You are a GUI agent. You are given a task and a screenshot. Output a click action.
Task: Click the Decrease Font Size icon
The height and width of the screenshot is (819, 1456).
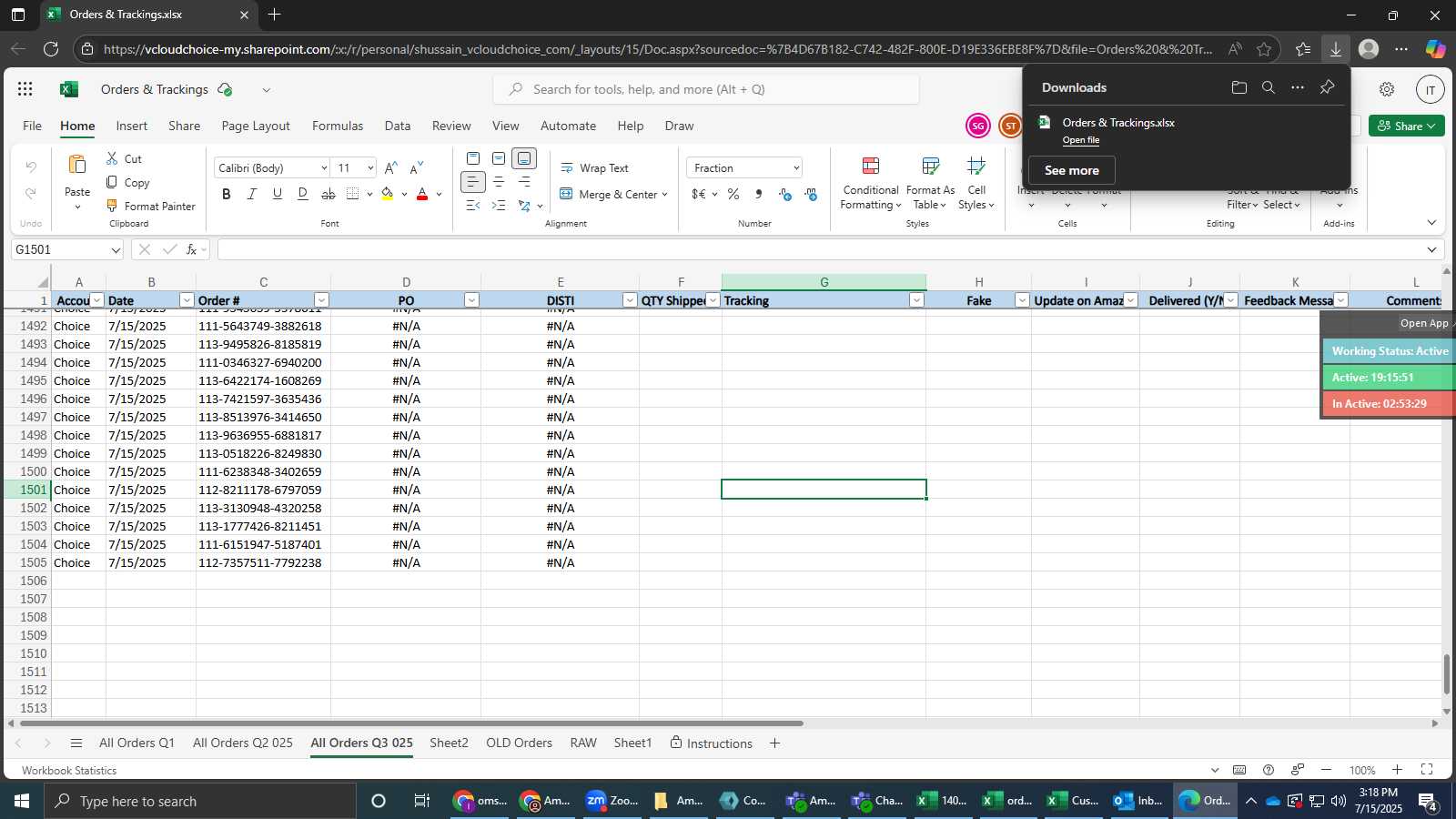coord(417,167)
